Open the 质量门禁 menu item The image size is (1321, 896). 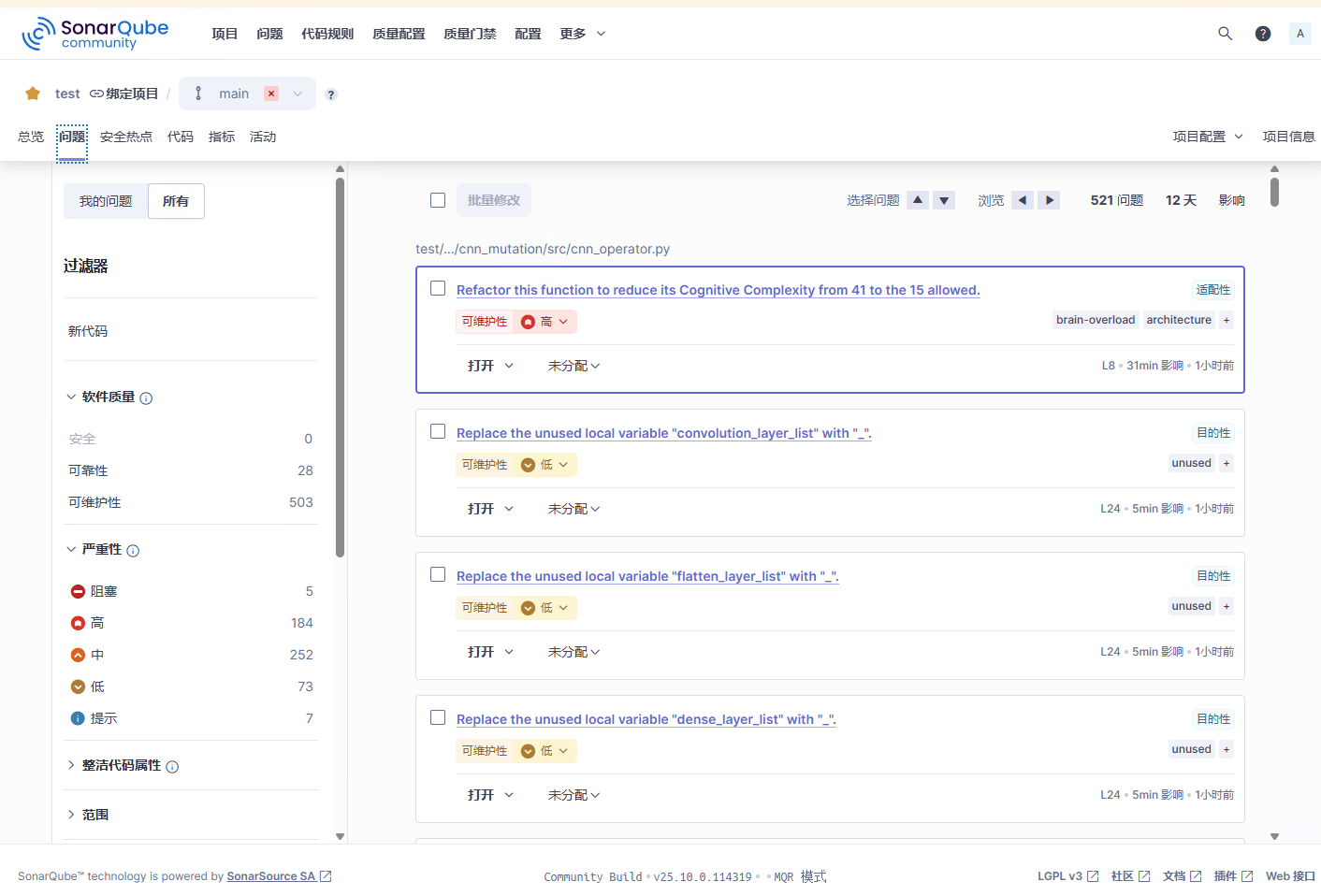pos(470,33)
